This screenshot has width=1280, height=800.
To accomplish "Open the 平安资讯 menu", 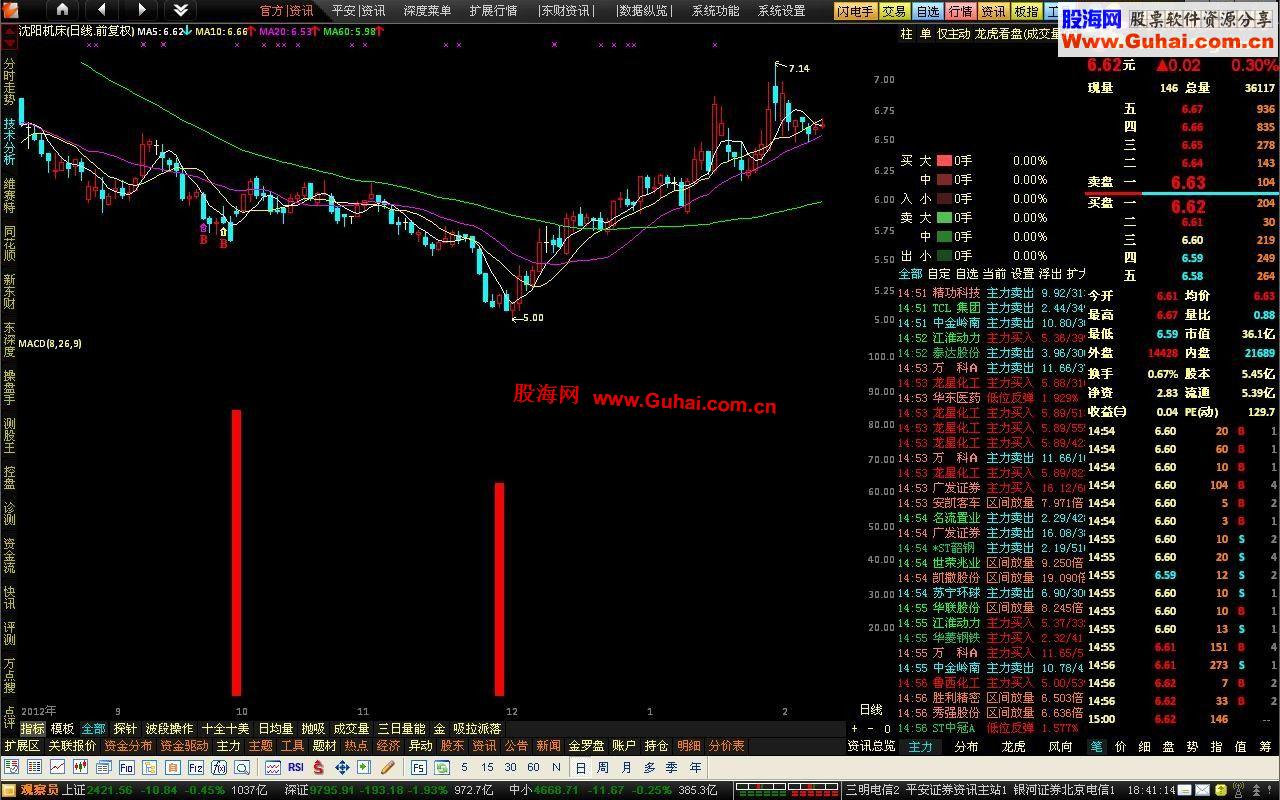I will pyautogui.click(x=358, y=11).
